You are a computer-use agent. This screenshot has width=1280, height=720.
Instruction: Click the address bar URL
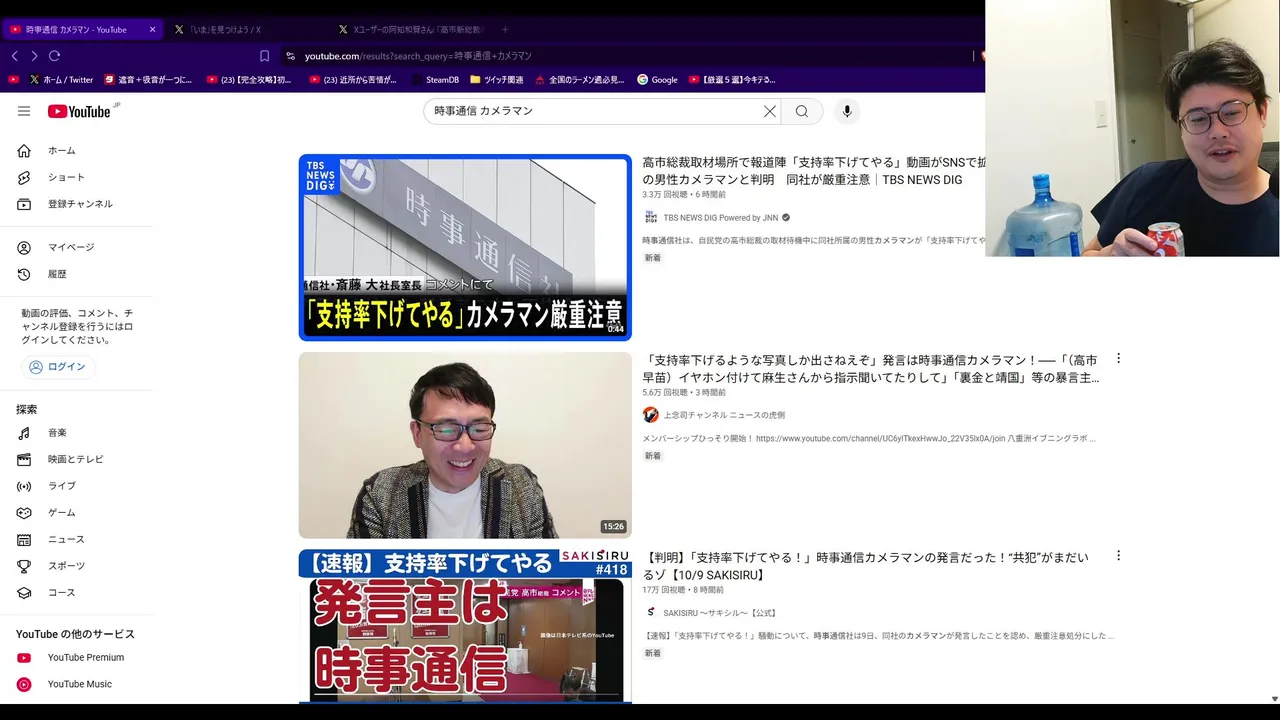tap(418, 56)
